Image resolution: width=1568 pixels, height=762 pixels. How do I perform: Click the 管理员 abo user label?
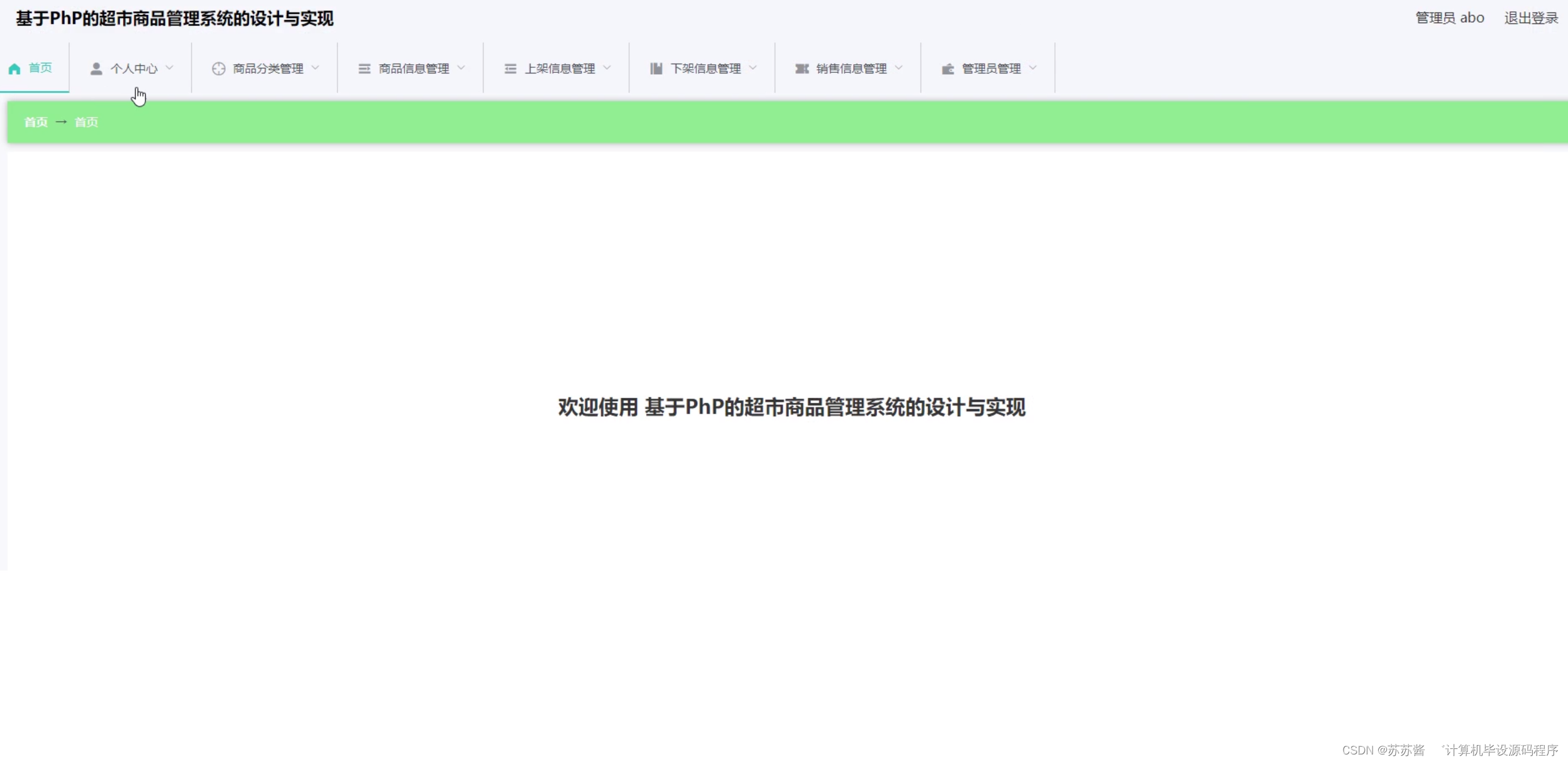pos(1449,18)
